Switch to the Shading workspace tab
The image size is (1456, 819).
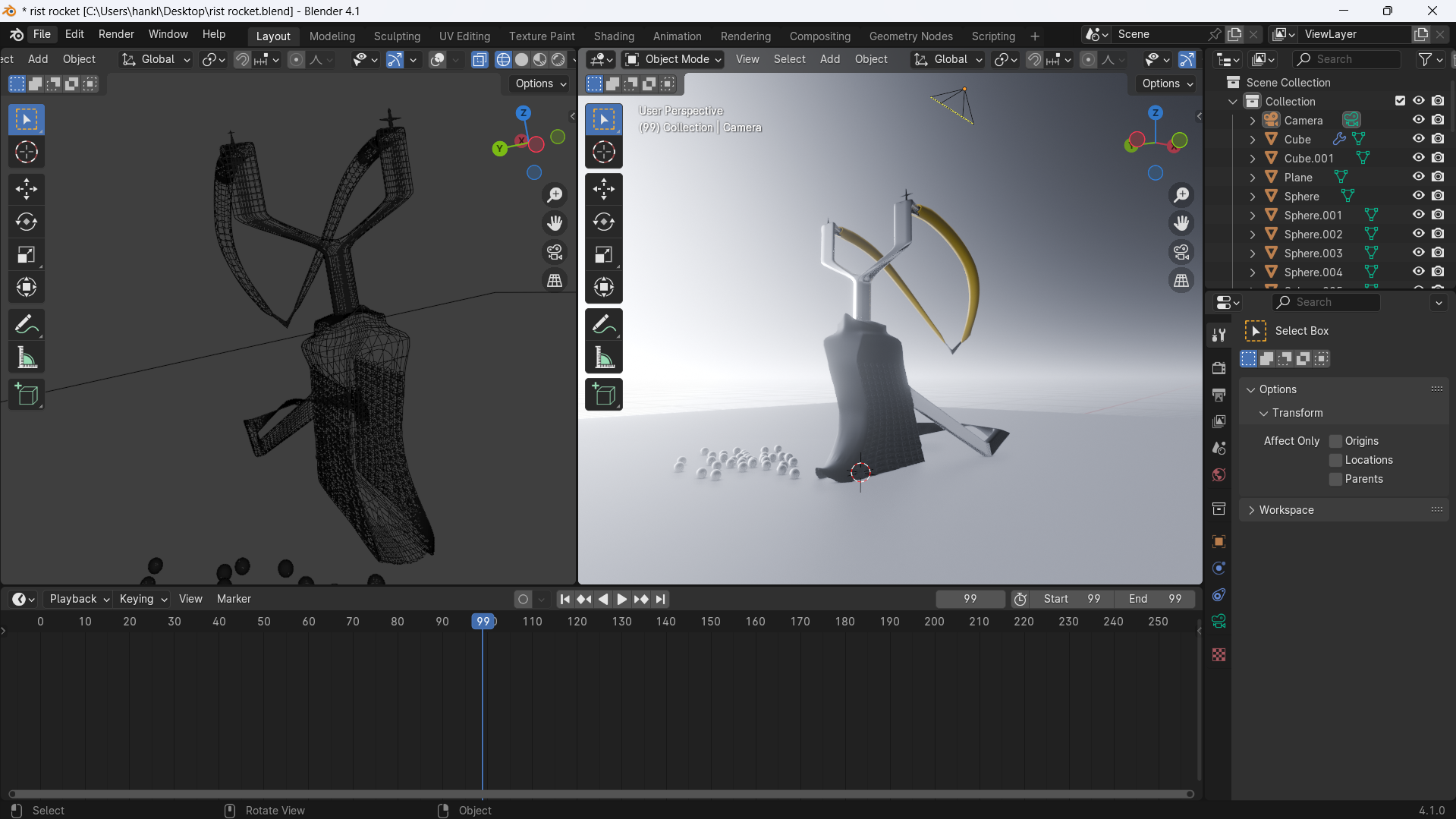tap(614, 36)
